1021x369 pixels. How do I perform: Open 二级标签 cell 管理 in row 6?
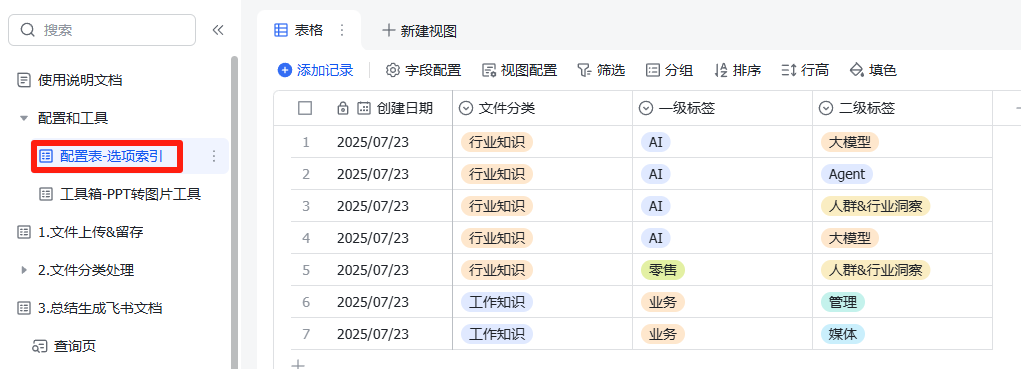point(843,301)
